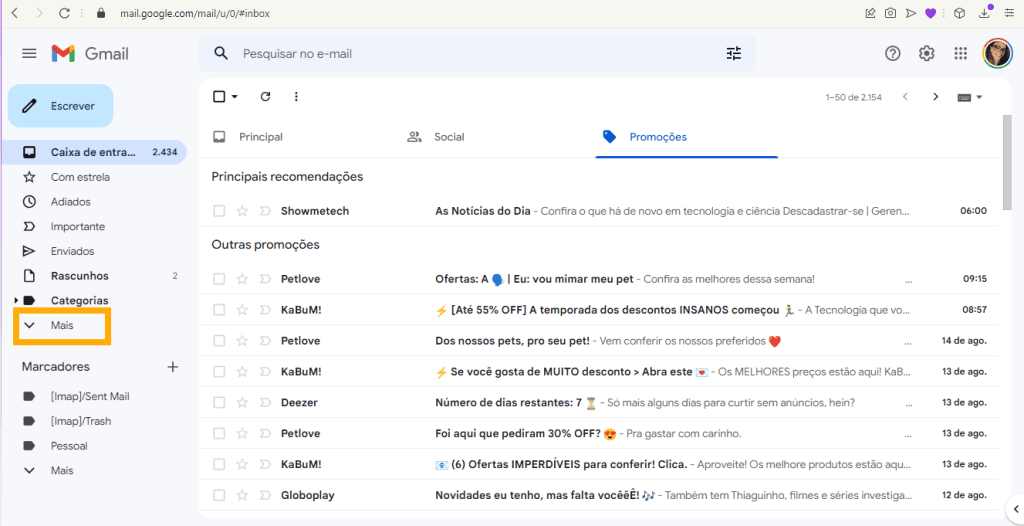The height and width of the screenshot is (526, 1024).
Task: Check the Petlove 14 de ago. email
Action: pyautogui.click(x=219, y=340)
